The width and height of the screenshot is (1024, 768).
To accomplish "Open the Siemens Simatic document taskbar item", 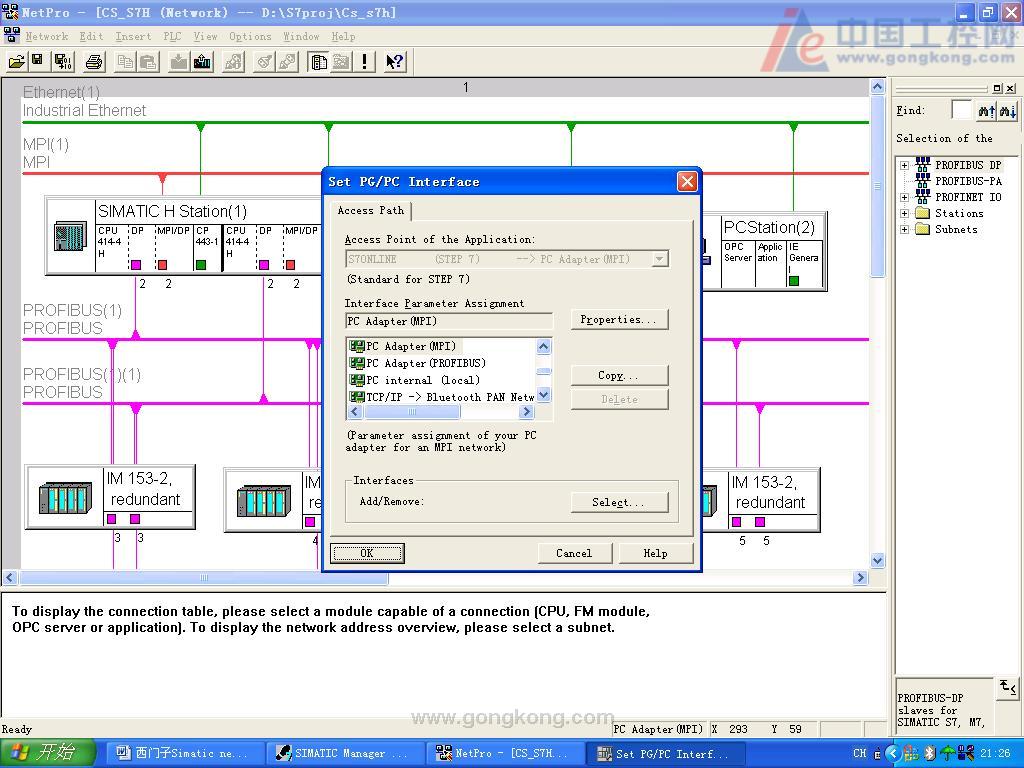I will 184,754.
